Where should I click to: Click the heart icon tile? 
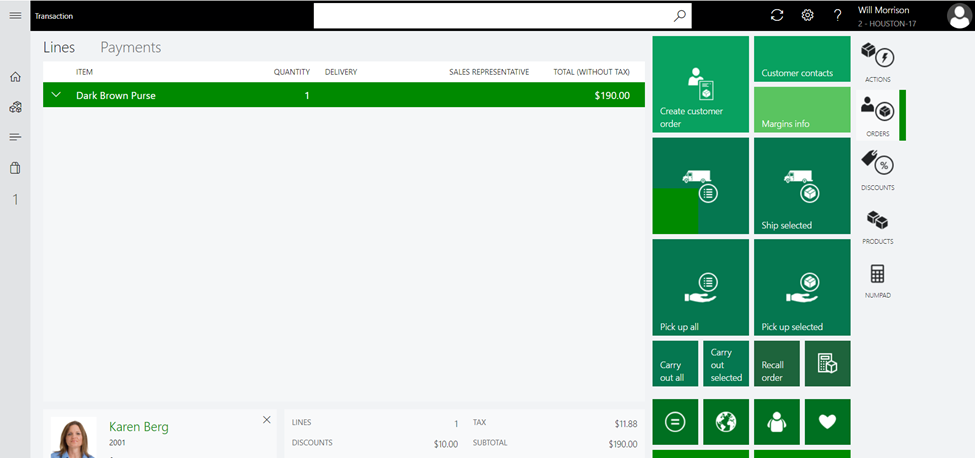pyautogui.click(x=827, y=422)
